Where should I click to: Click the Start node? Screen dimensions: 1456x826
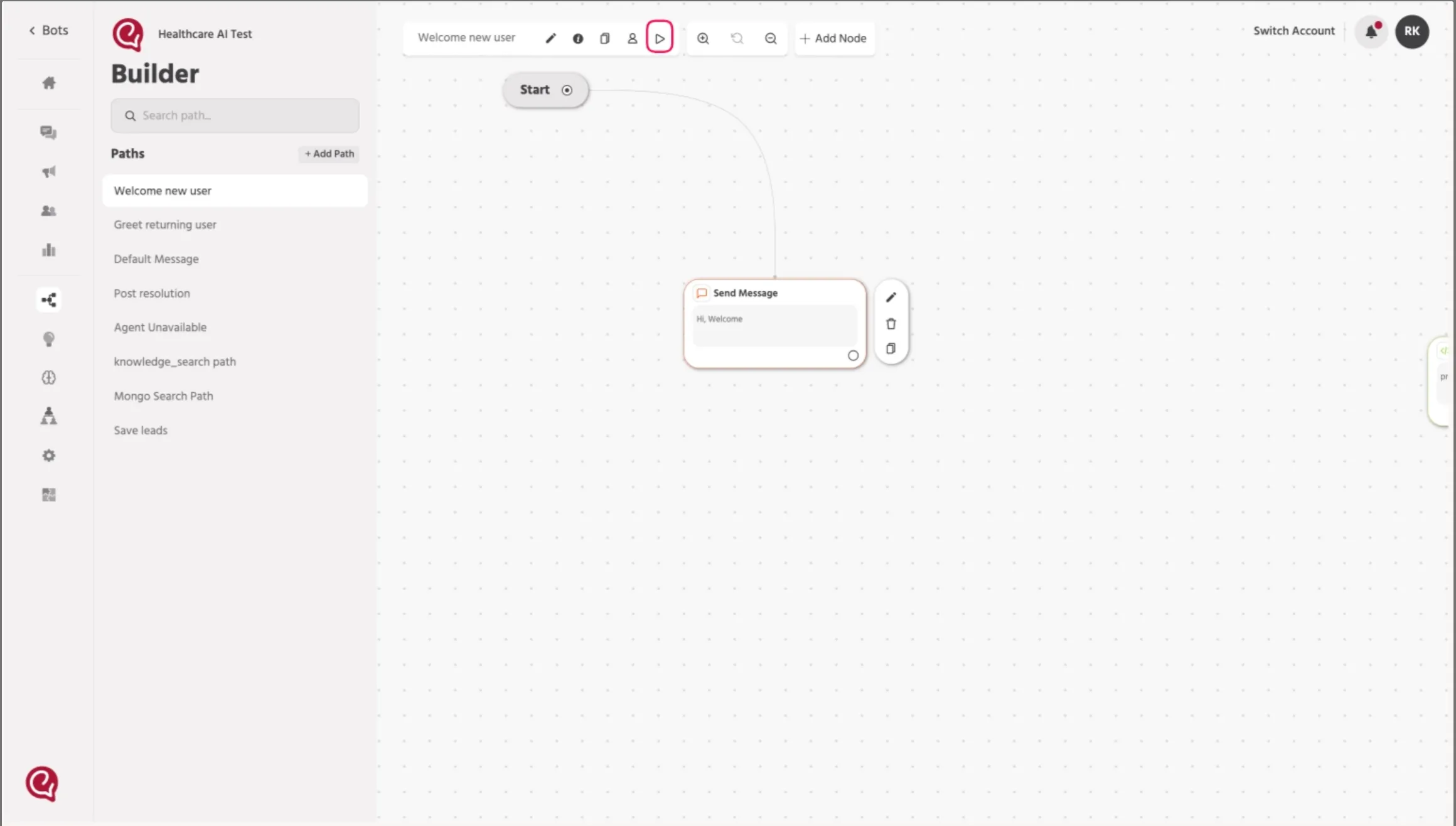(545, 90)
